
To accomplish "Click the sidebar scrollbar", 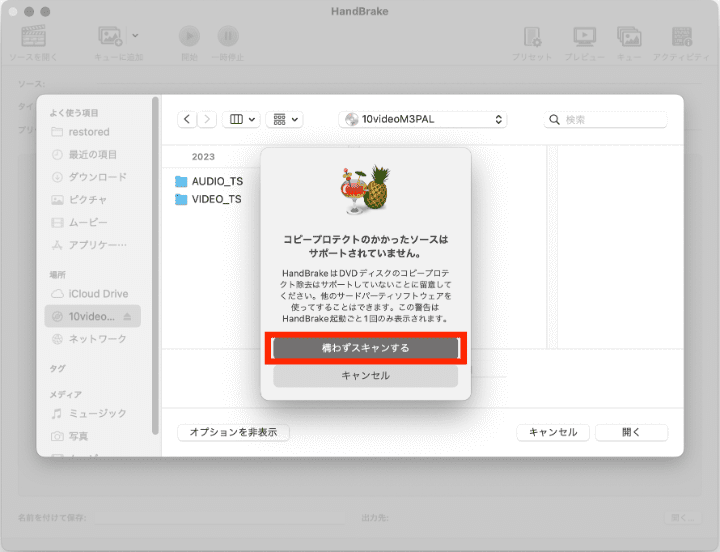I will [x=155, y=265].
